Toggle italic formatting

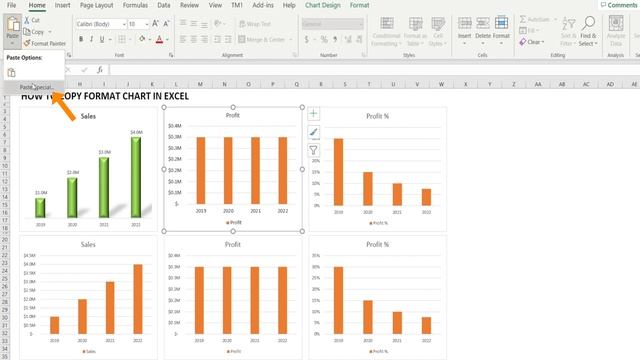(x=91, y=39)
